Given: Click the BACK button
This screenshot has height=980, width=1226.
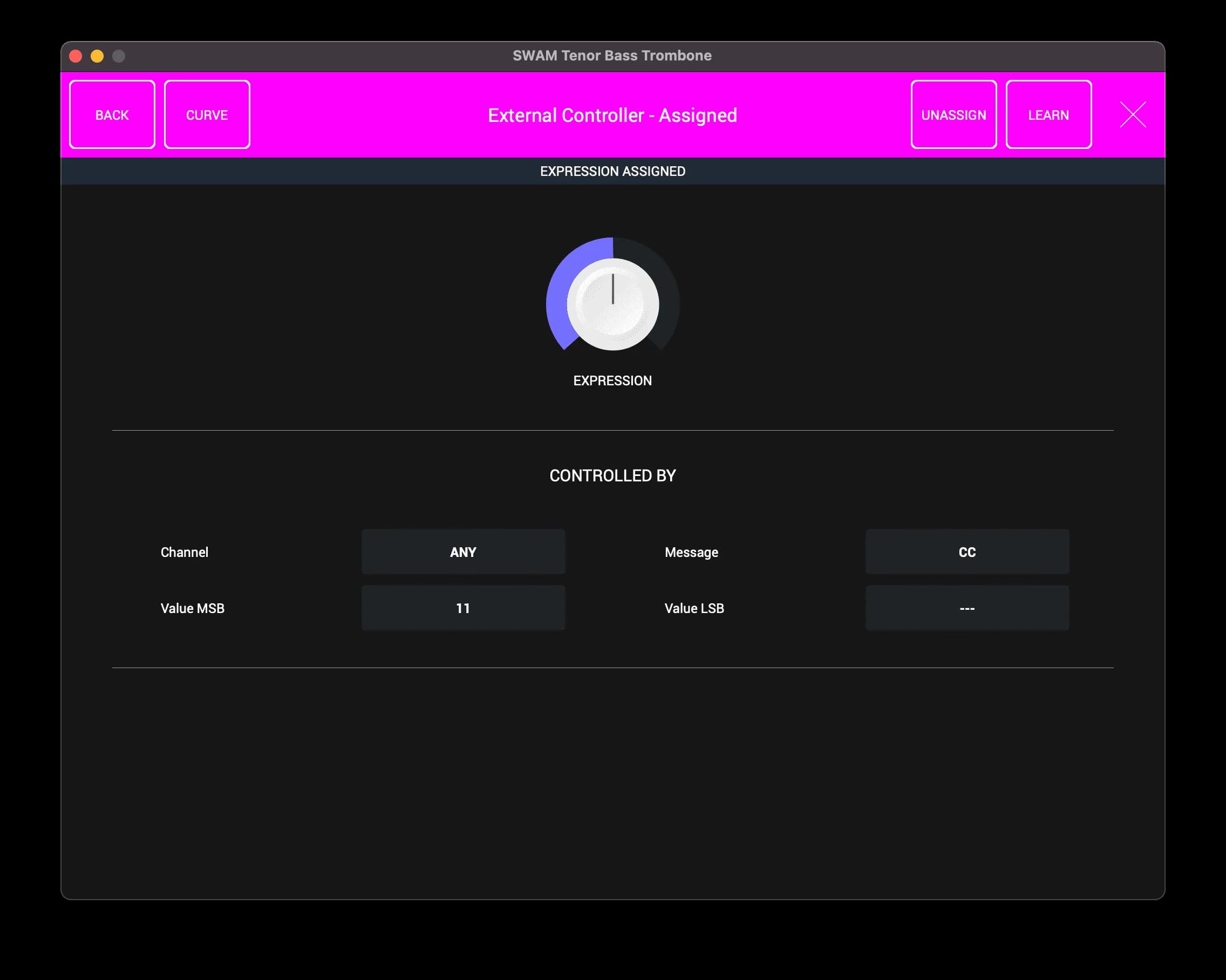Looking at the screenshot, I should click(x=112, y=115).
